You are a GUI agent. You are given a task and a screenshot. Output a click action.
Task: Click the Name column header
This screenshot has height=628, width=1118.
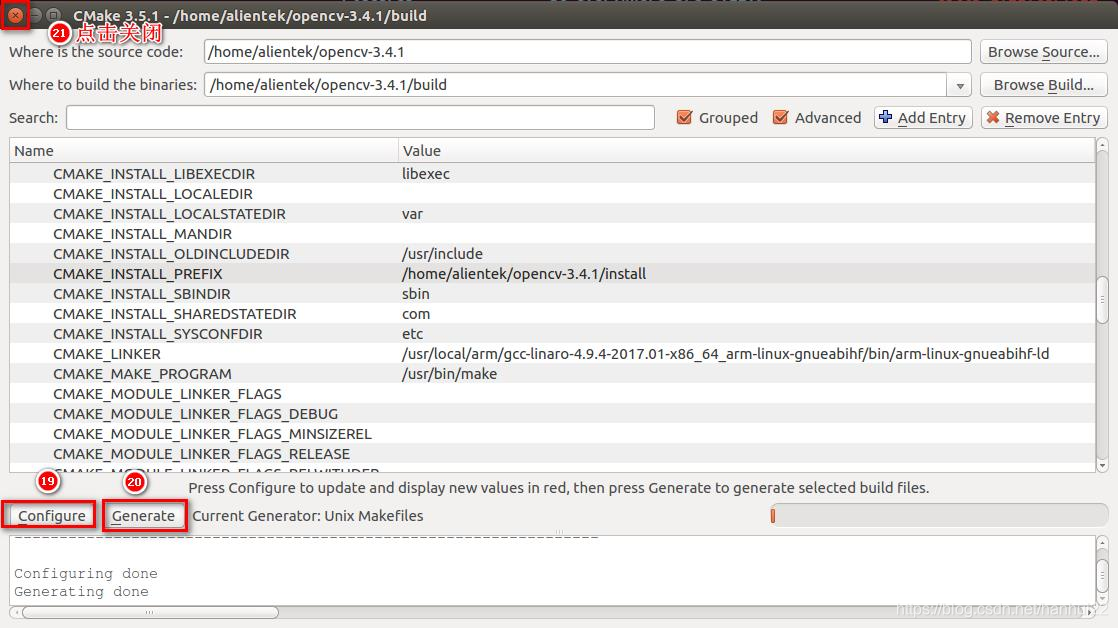200,149
